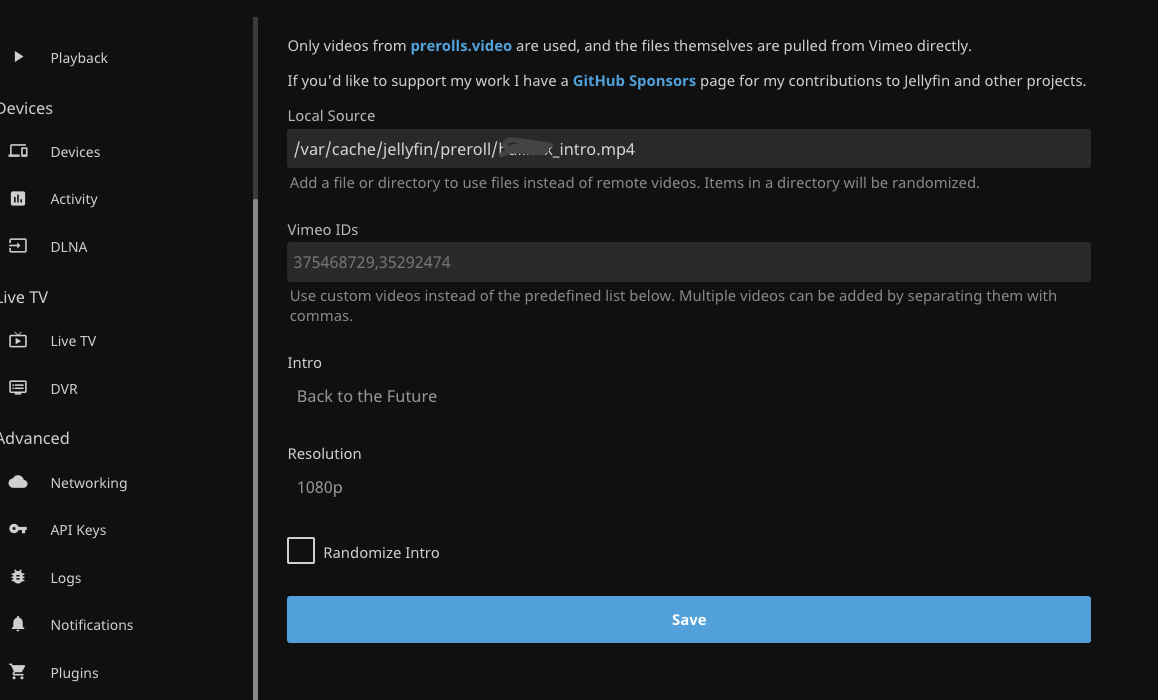Click the DVR list icon
The image size is (1158, 700).
pos(18,388)
